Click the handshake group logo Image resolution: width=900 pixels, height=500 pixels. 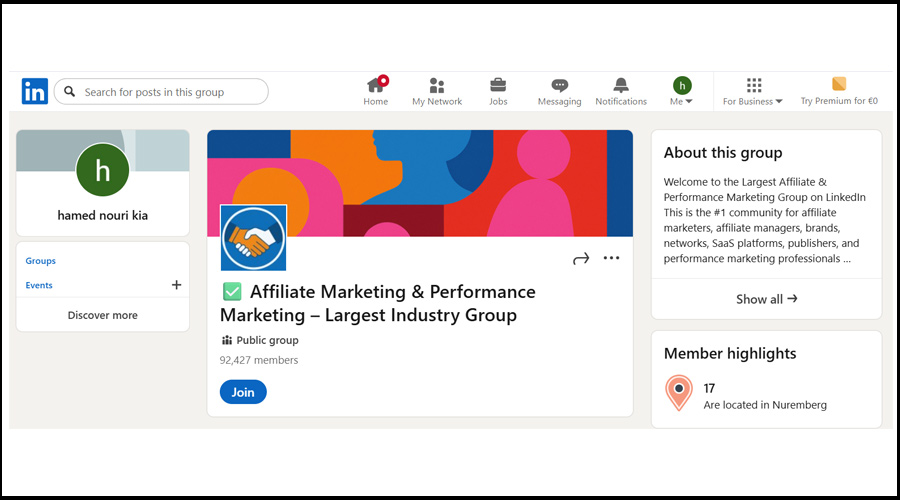pyautogui.click(x=253, y=238)
